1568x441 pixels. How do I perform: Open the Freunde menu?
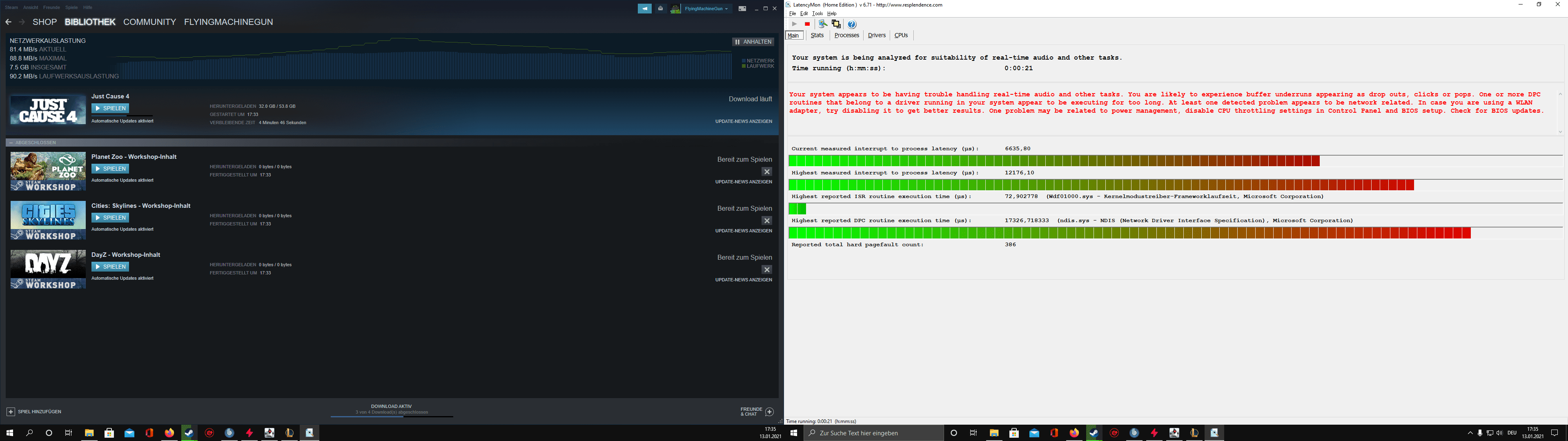click(x=52, y=7)
